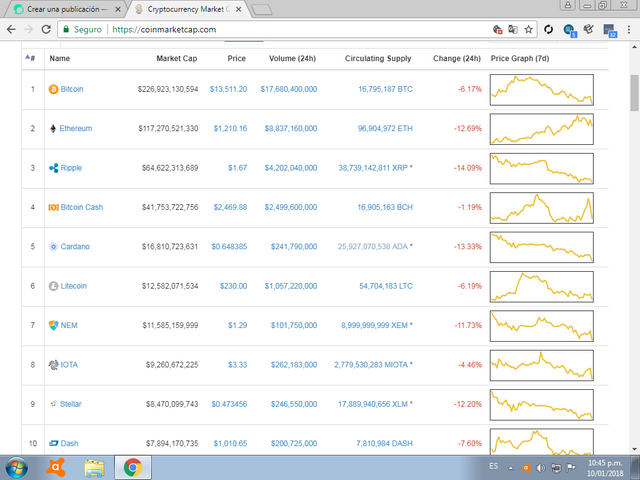Click Dash supply 7,810,984 DASH

click(384, 443)
